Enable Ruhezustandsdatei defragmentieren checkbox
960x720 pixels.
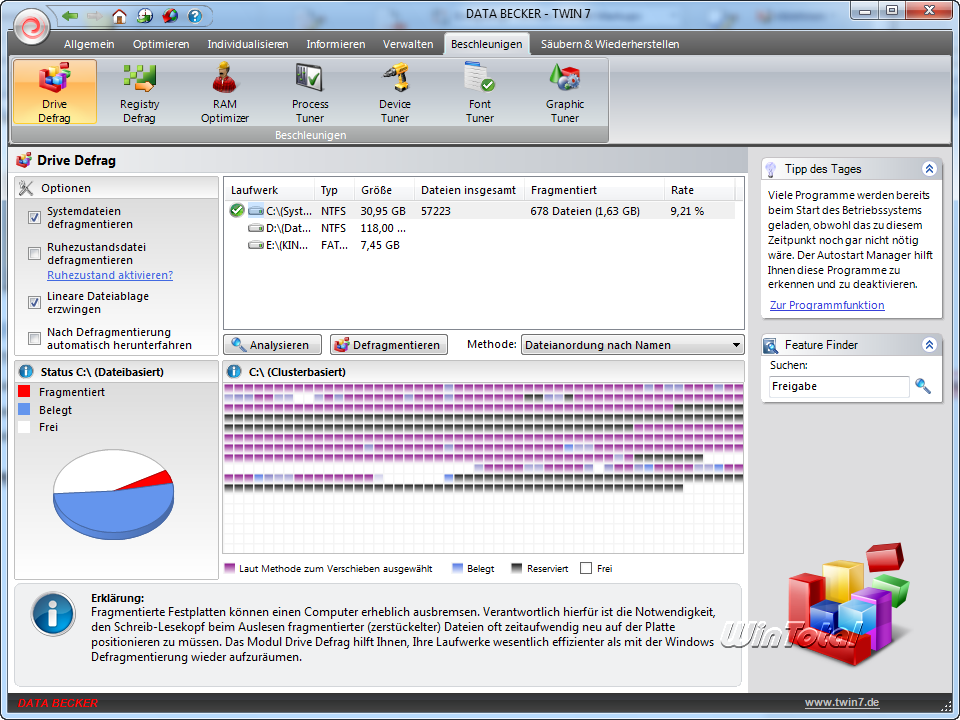[34, 253]
